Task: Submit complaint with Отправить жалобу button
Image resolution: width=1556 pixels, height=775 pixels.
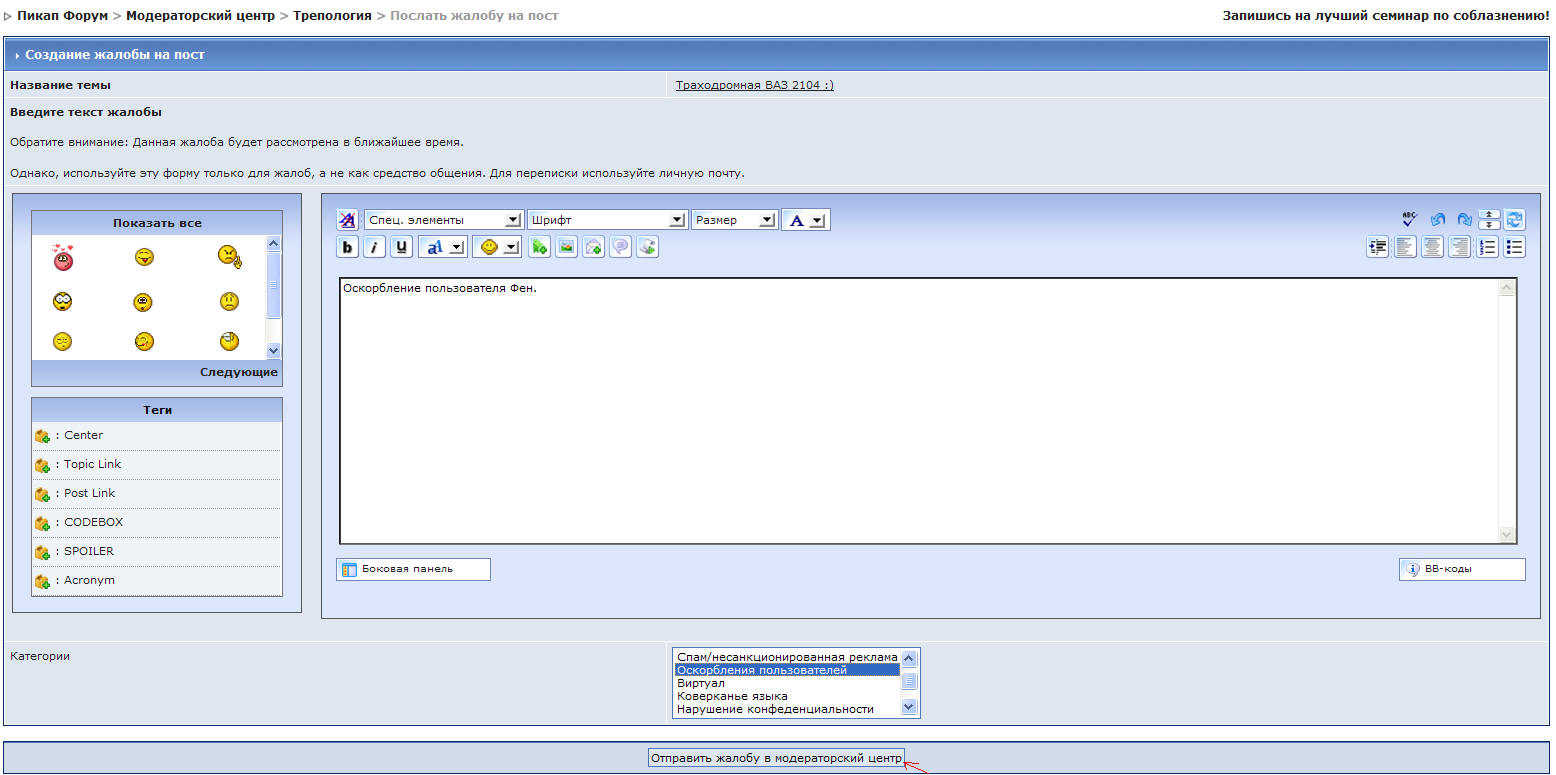Action: click(776, 758)
